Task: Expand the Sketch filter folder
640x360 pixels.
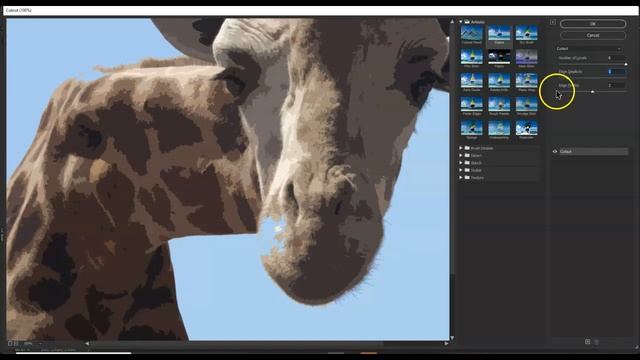Action: tap(461, 163)
